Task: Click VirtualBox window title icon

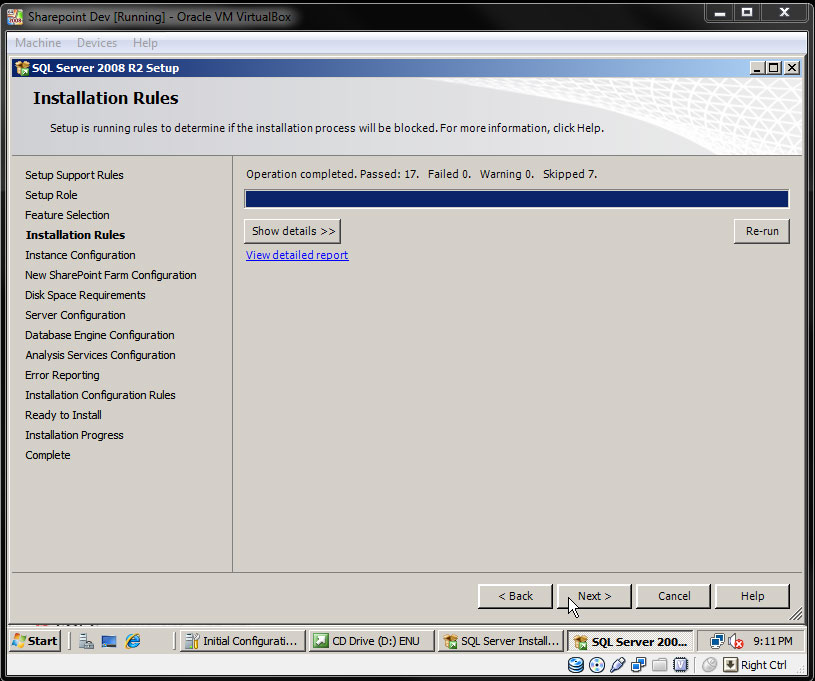Action: pos(15,17)
